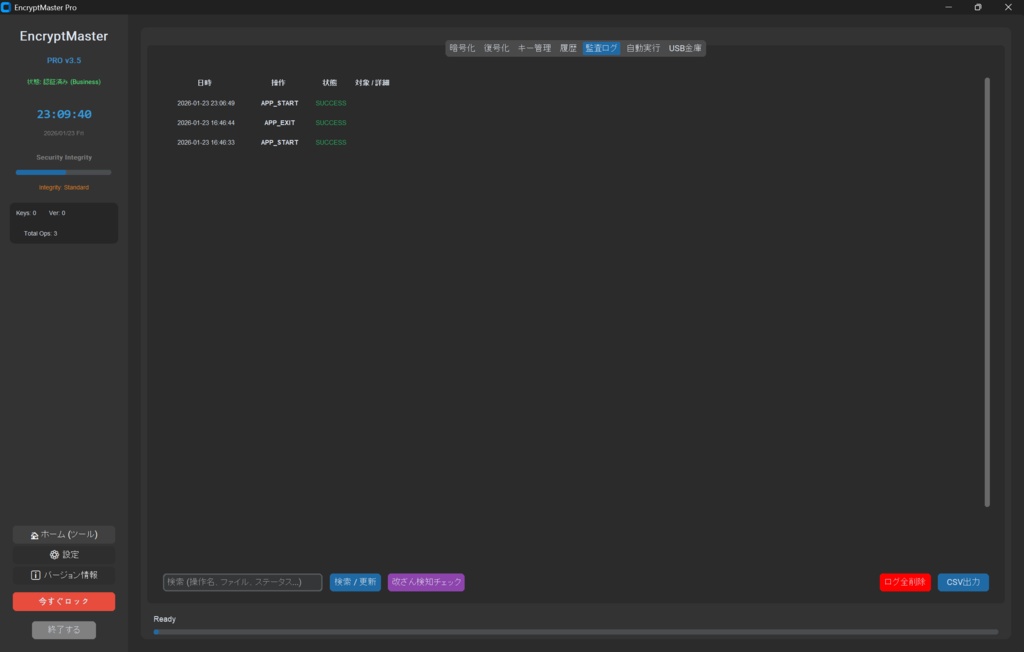Click the 終了する button

63,629
